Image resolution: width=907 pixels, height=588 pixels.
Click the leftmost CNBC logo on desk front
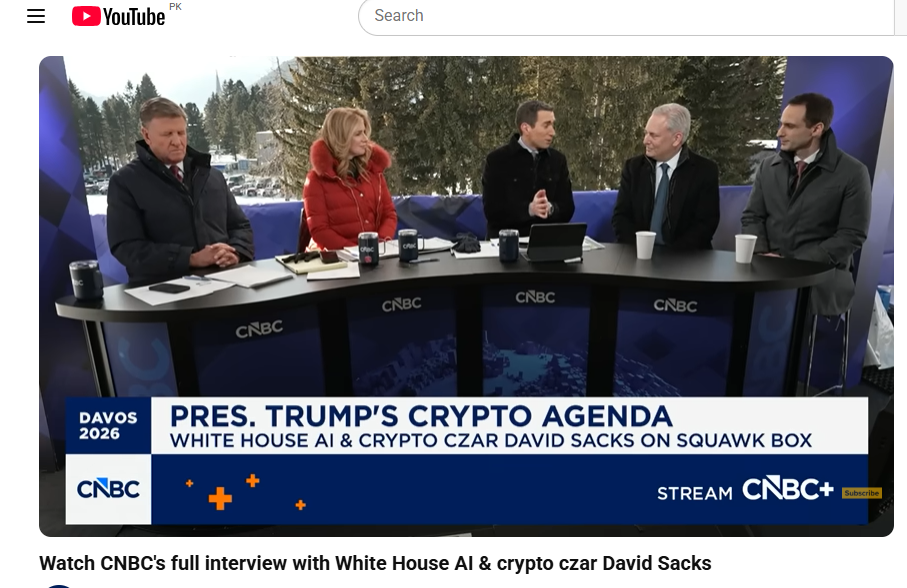(259, 329)
